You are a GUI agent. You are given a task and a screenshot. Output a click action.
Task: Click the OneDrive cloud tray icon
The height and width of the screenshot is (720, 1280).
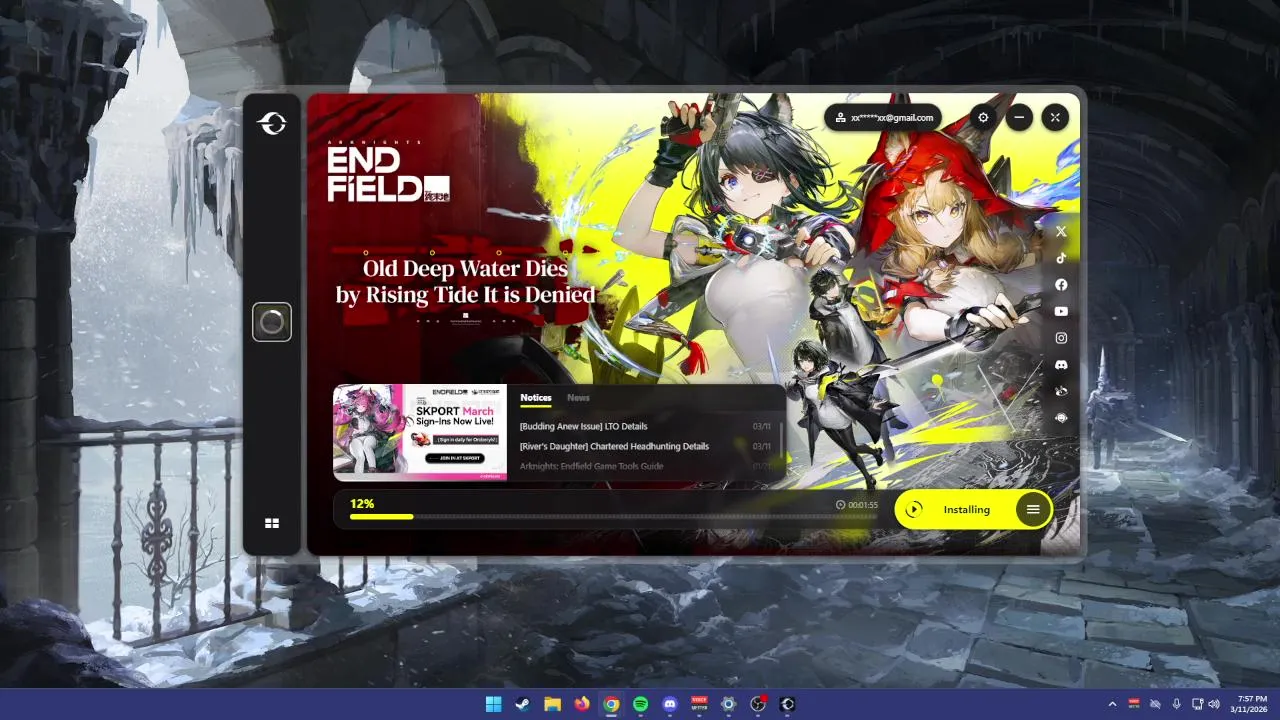(1155, 704)
